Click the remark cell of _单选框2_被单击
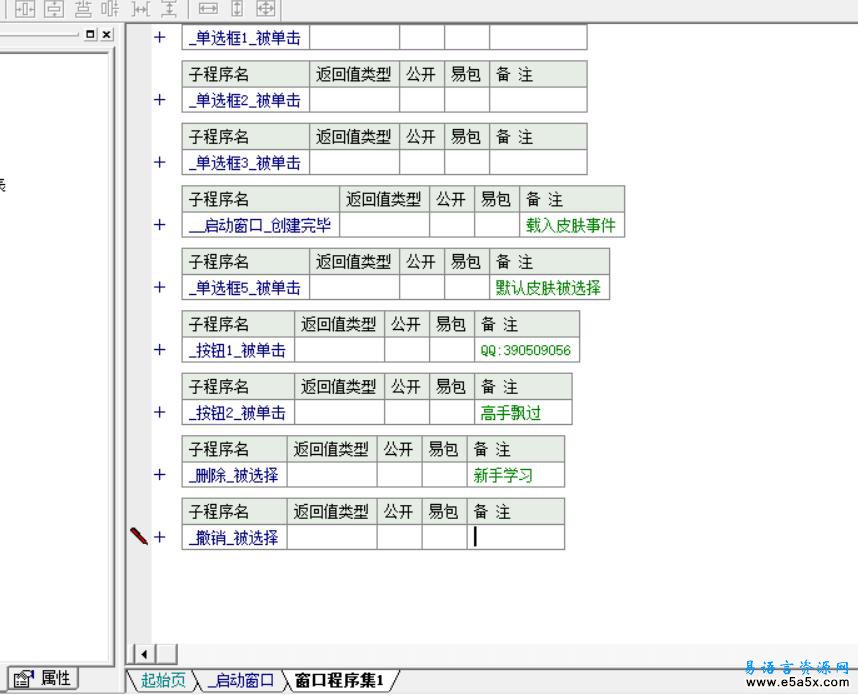 pos(538,100)
